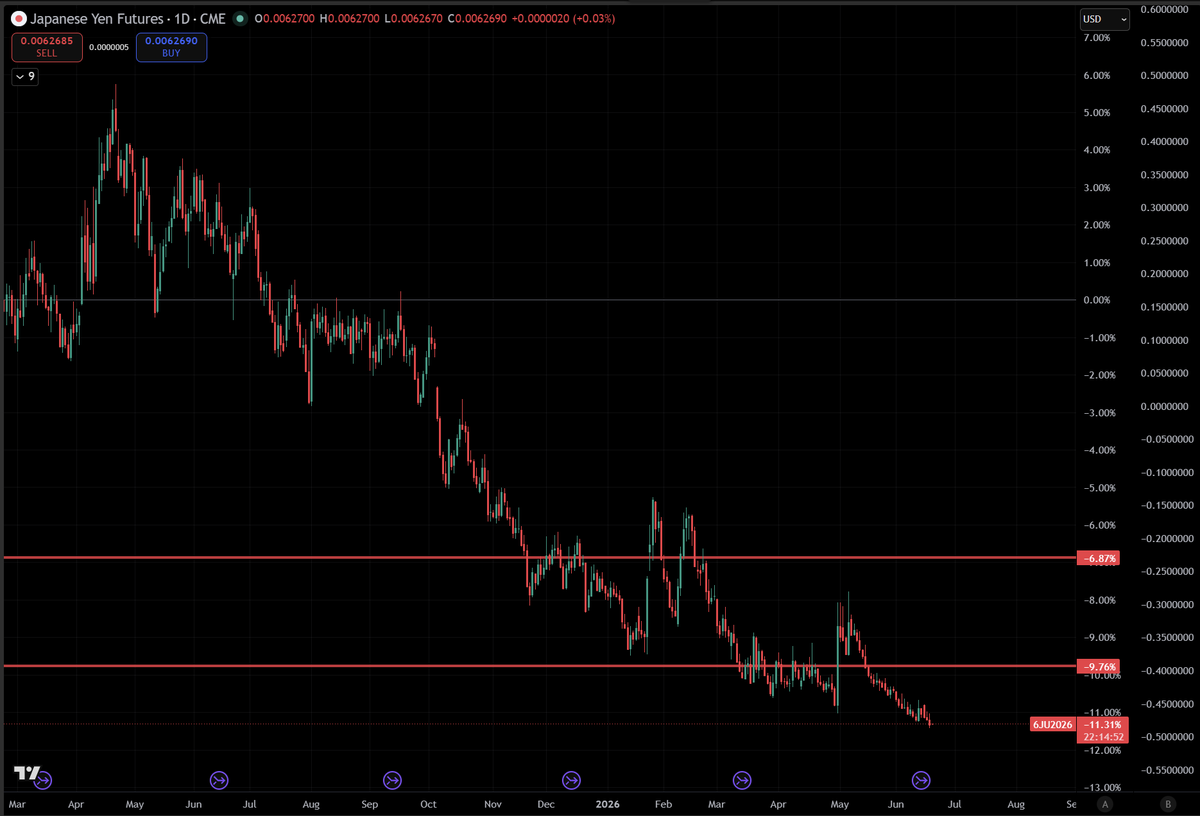This screenshot has height=816, width=1200.
Task: Click the SELL 0.0062685 button
Action: (x=47, y=47)
